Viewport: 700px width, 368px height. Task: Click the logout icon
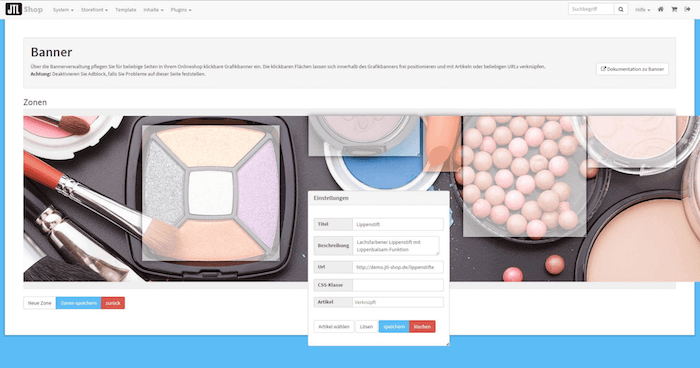pyautogui.click(x=687, y=9)
